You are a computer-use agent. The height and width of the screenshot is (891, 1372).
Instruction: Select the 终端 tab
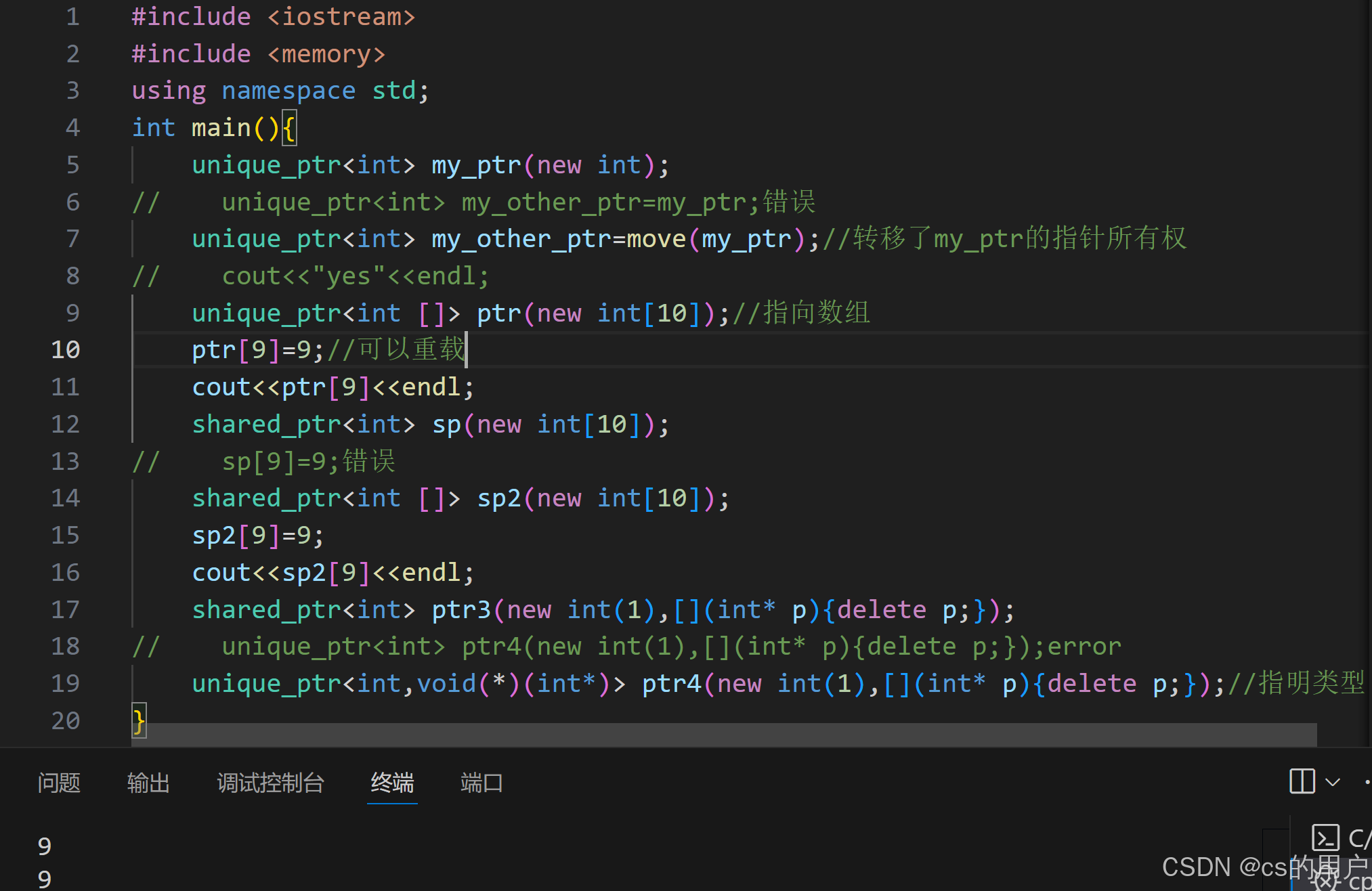[x=392, y=783]
